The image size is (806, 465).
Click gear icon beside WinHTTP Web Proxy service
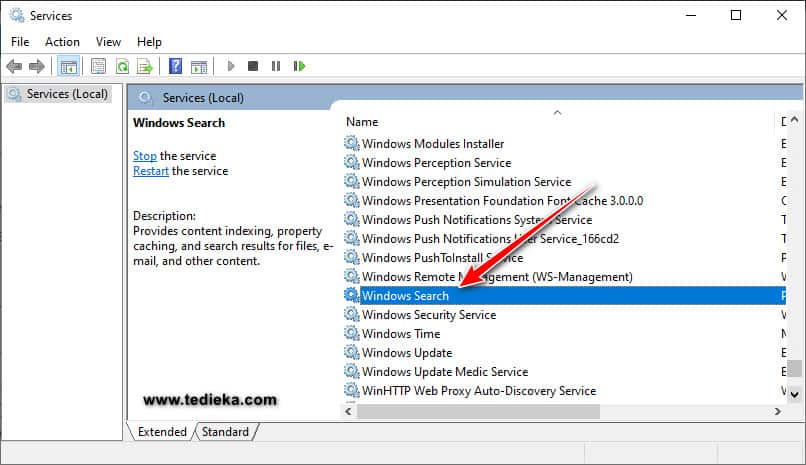click(x=352, y=390)
